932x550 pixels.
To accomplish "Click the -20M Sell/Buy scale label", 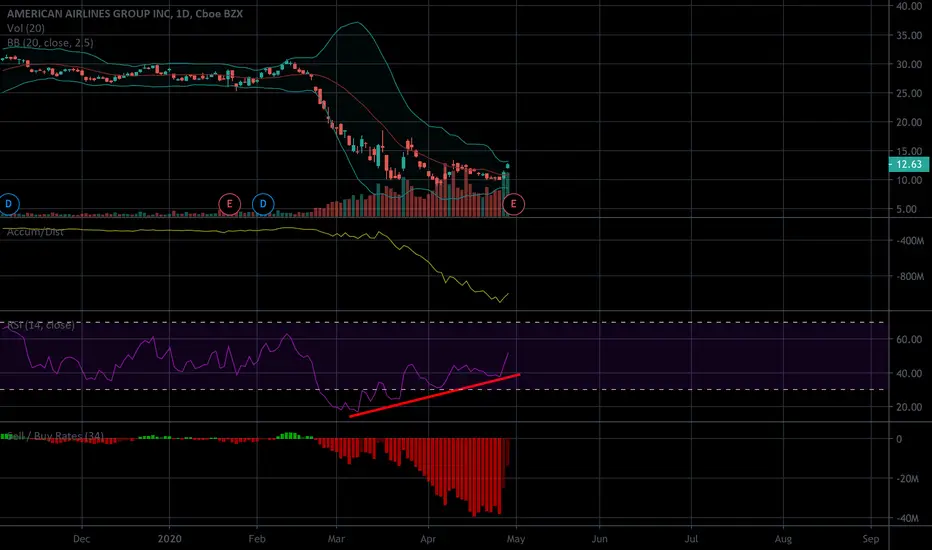I will (908, 479).
